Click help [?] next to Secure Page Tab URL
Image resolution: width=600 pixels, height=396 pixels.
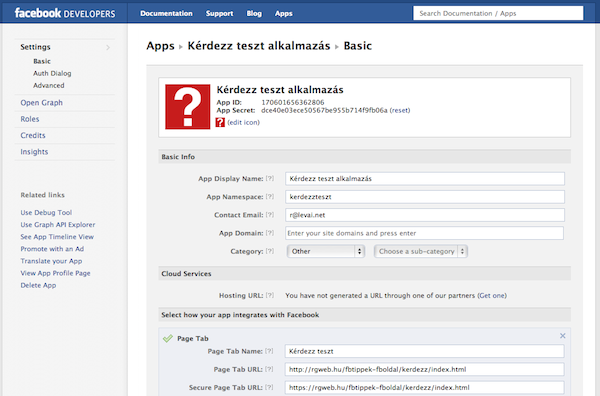click(269, 387)
